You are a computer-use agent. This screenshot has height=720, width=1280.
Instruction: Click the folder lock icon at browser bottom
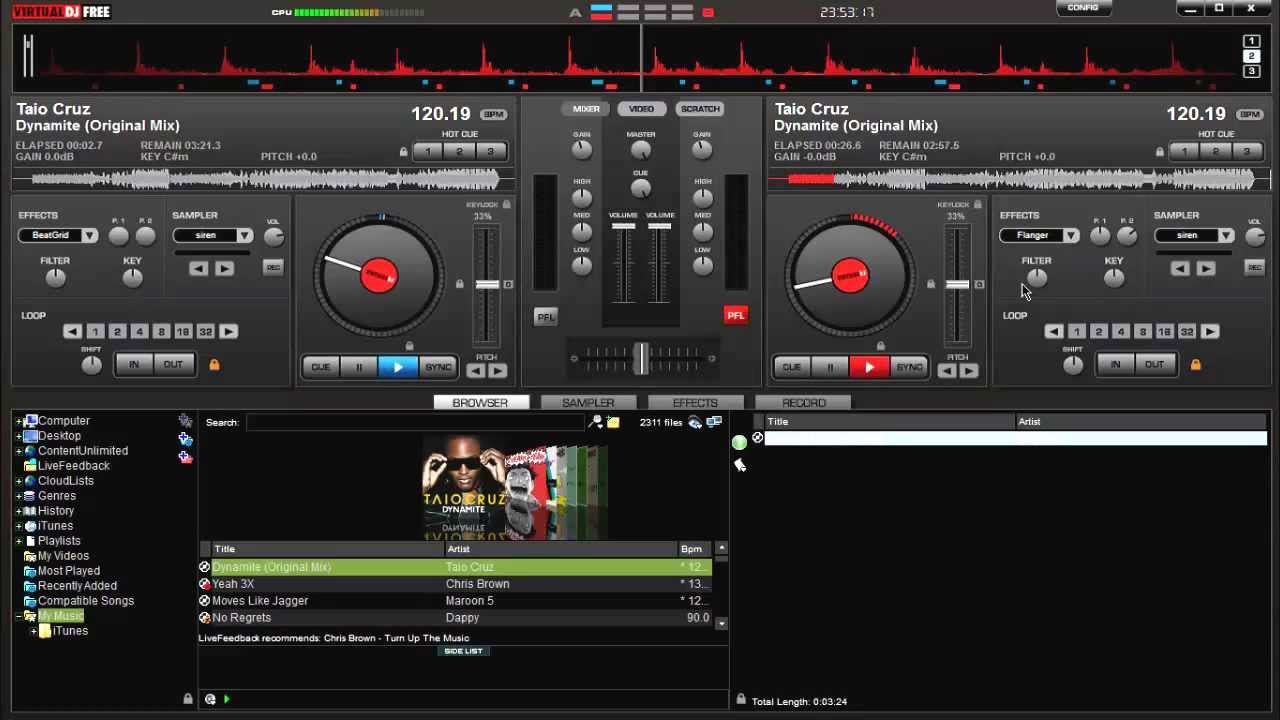tap(187, 699)
